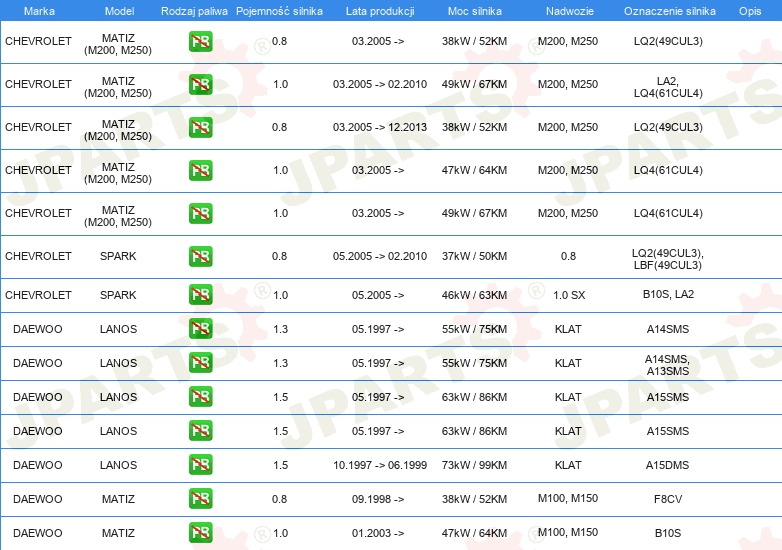The image size is (782, 550).
Task: Click the Rodzaj paliwa column header
Action: point(194,10)
